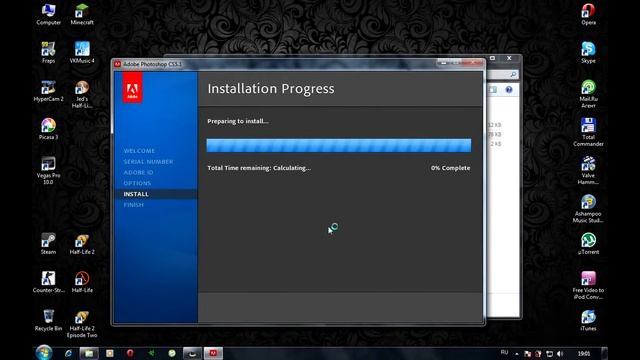Open the Computer desktop icon
The image size is (640, 360).
[48, 14]
